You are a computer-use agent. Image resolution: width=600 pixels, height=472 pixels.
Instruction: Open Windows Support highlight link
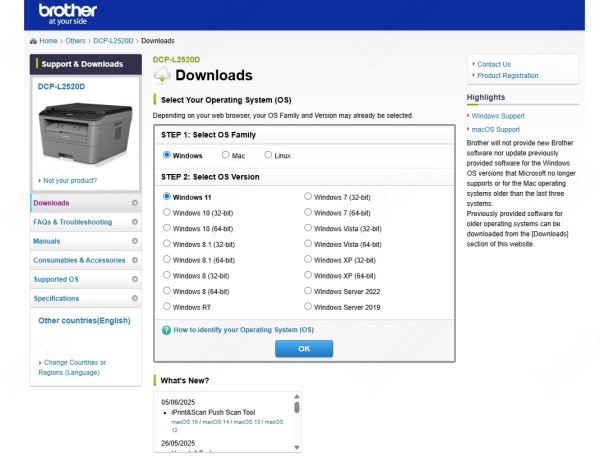click(x=498, y=116)
